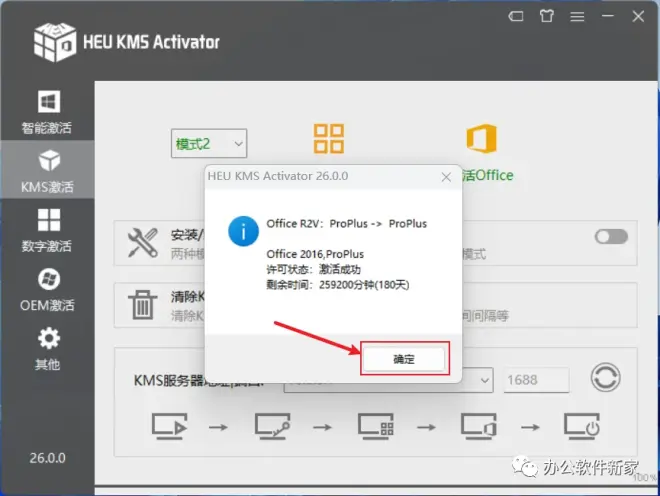
Task: Switch to the KMS激活 sidebar tab
Action: pyautogui.click(x=47, y=169)
